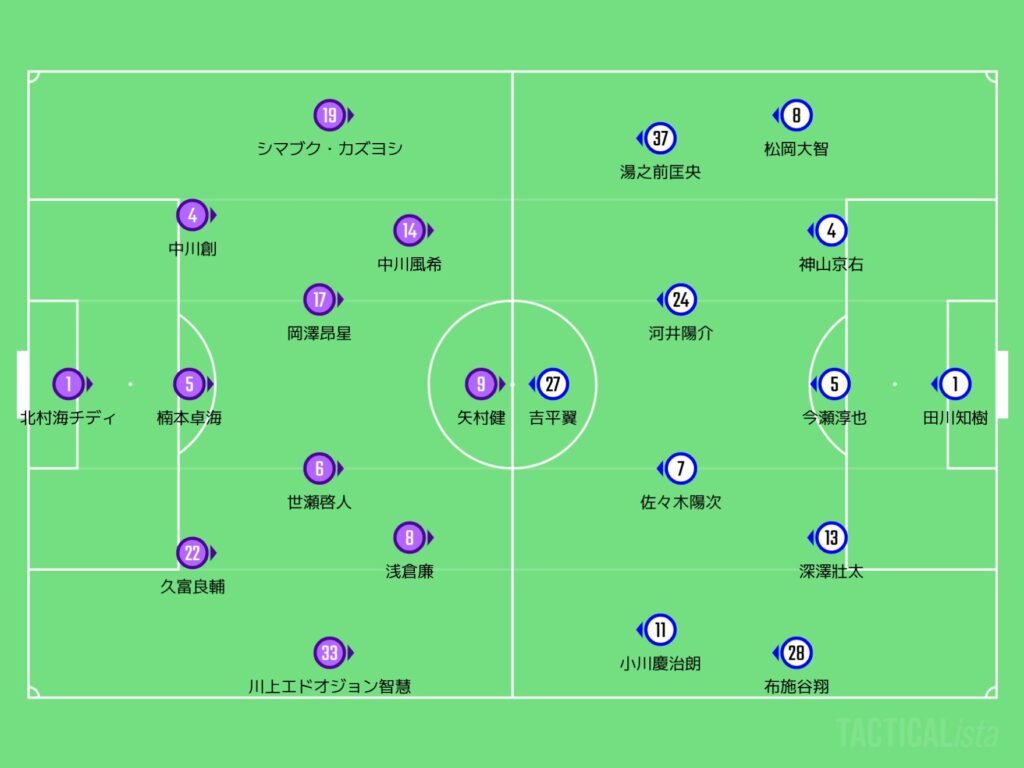Click white goalkeeper marker number 1
Image resolution: width=1024 pixels, height=768 pixels.
click(955, 384)
